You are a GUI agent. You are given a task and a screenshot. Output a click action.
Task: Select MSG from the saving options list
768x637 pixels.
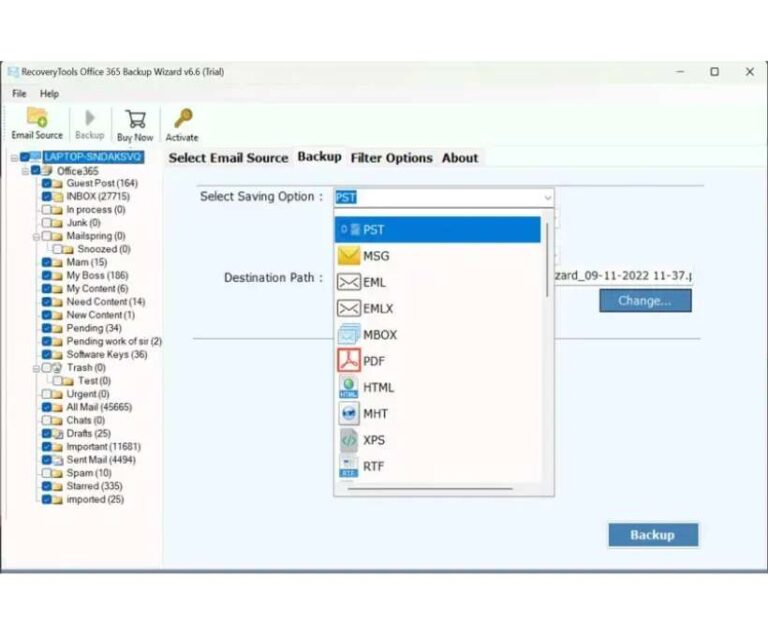(438, 256)
